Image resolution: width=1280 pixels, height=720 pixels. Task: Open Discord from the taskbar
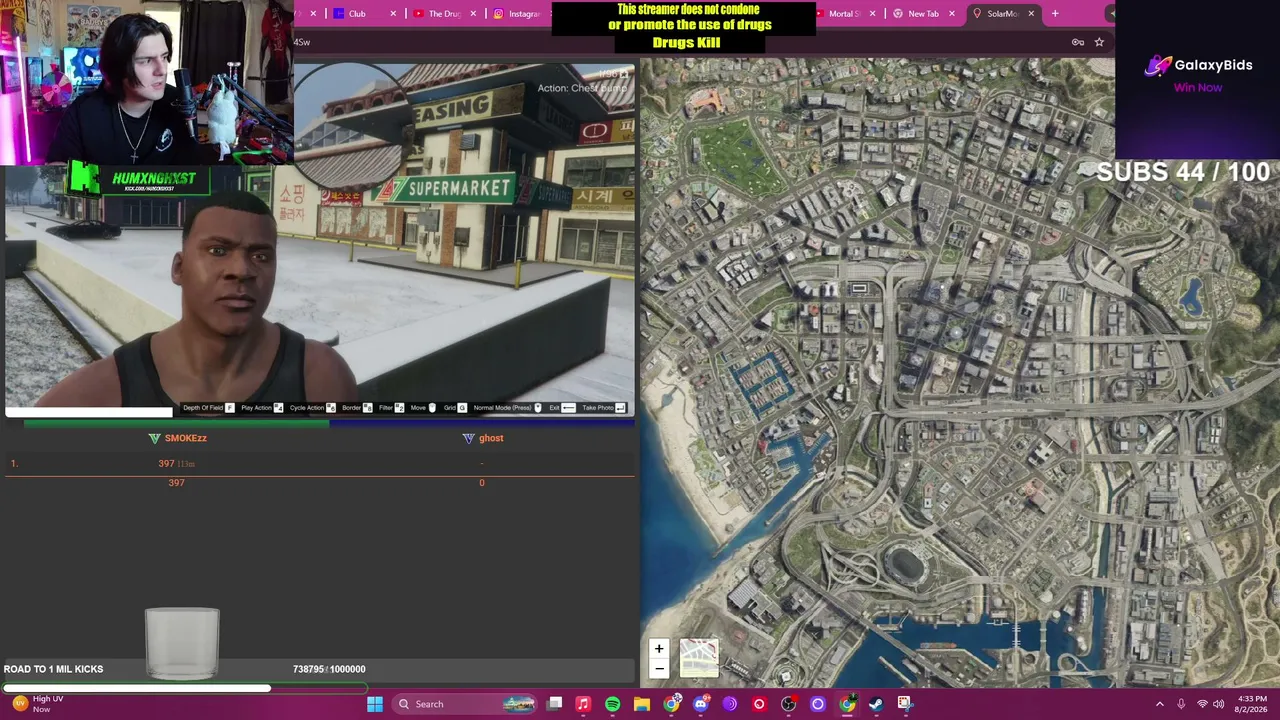tap(701, 704)
